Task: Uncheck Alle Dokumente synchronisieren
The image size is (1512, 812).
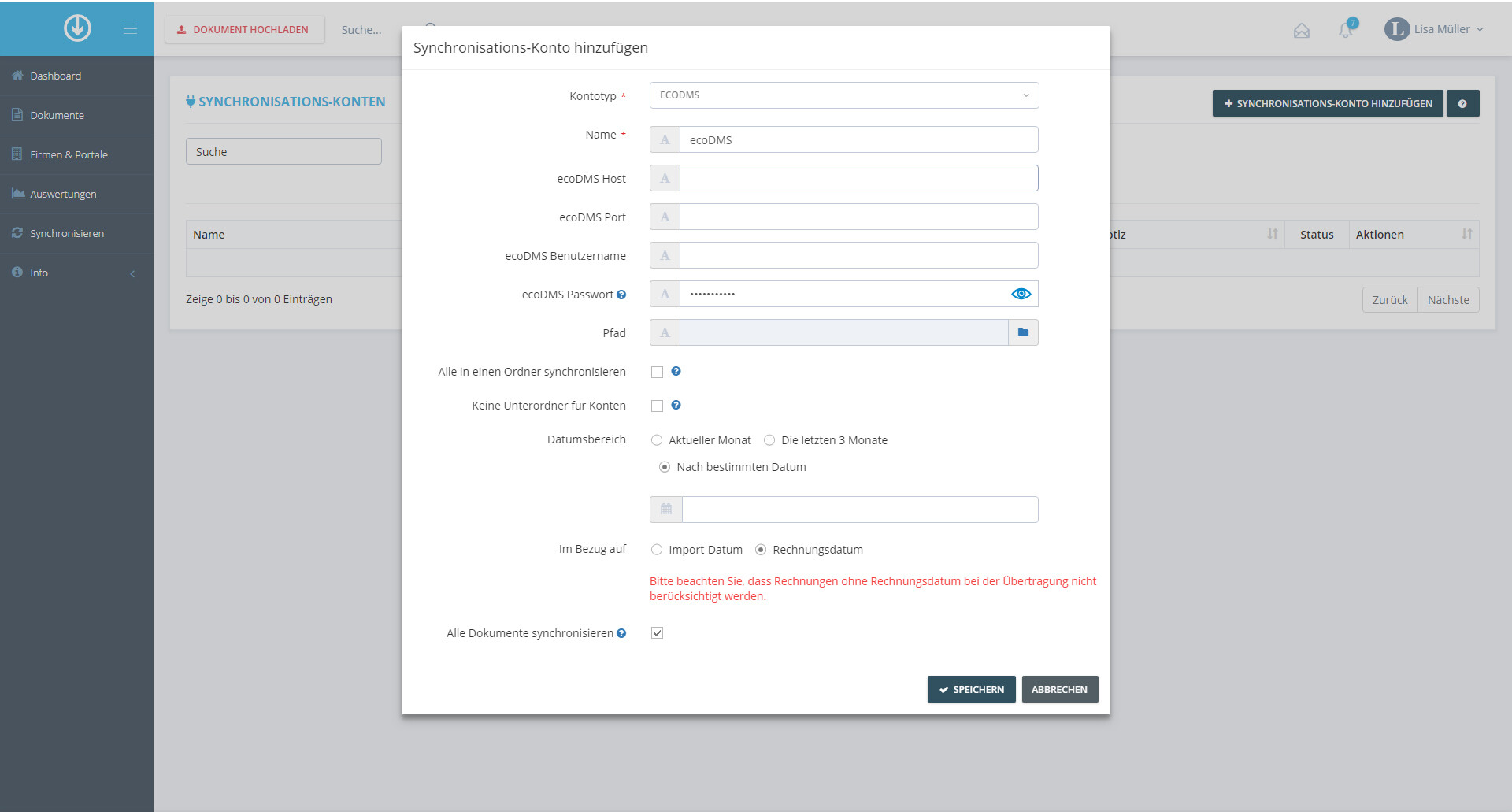Action: [x=657, y=633]
